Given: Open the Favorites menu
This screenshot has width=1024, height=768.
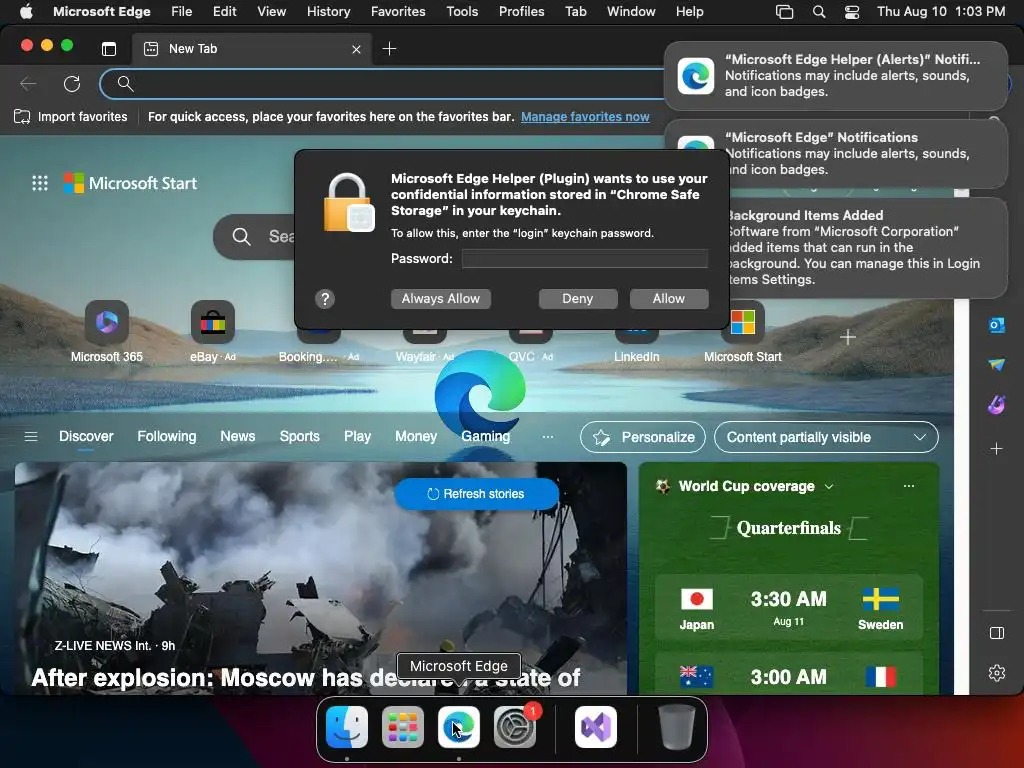Looking at the screenshot, I should (x=398, y=12).
